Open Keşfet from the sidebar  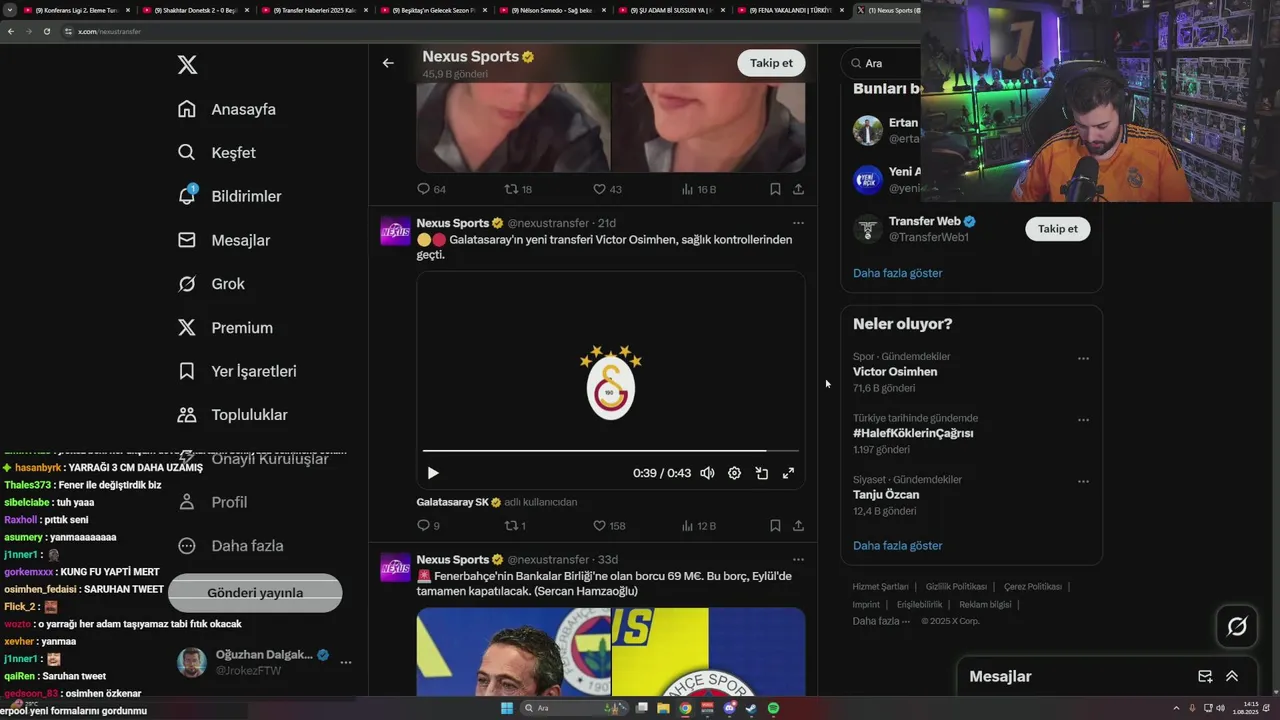(217, 153)
